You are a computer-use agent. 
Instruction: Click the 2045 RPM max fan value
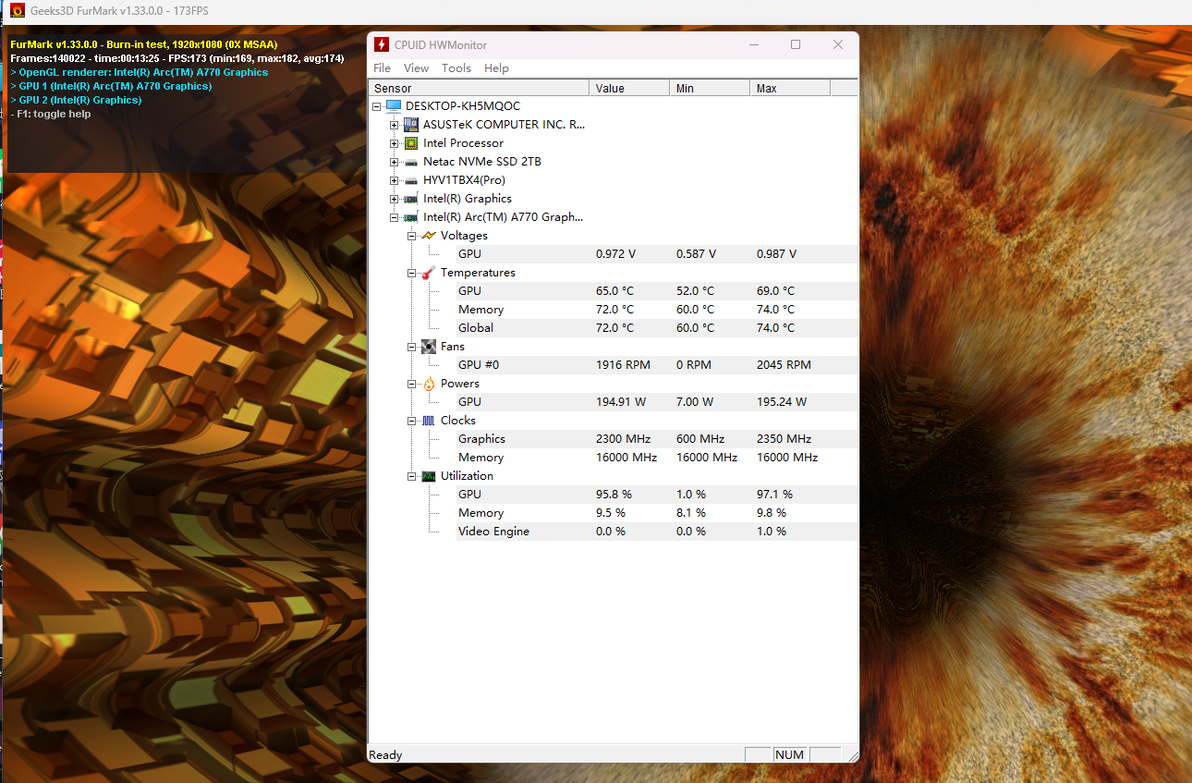tap(784, 365)
